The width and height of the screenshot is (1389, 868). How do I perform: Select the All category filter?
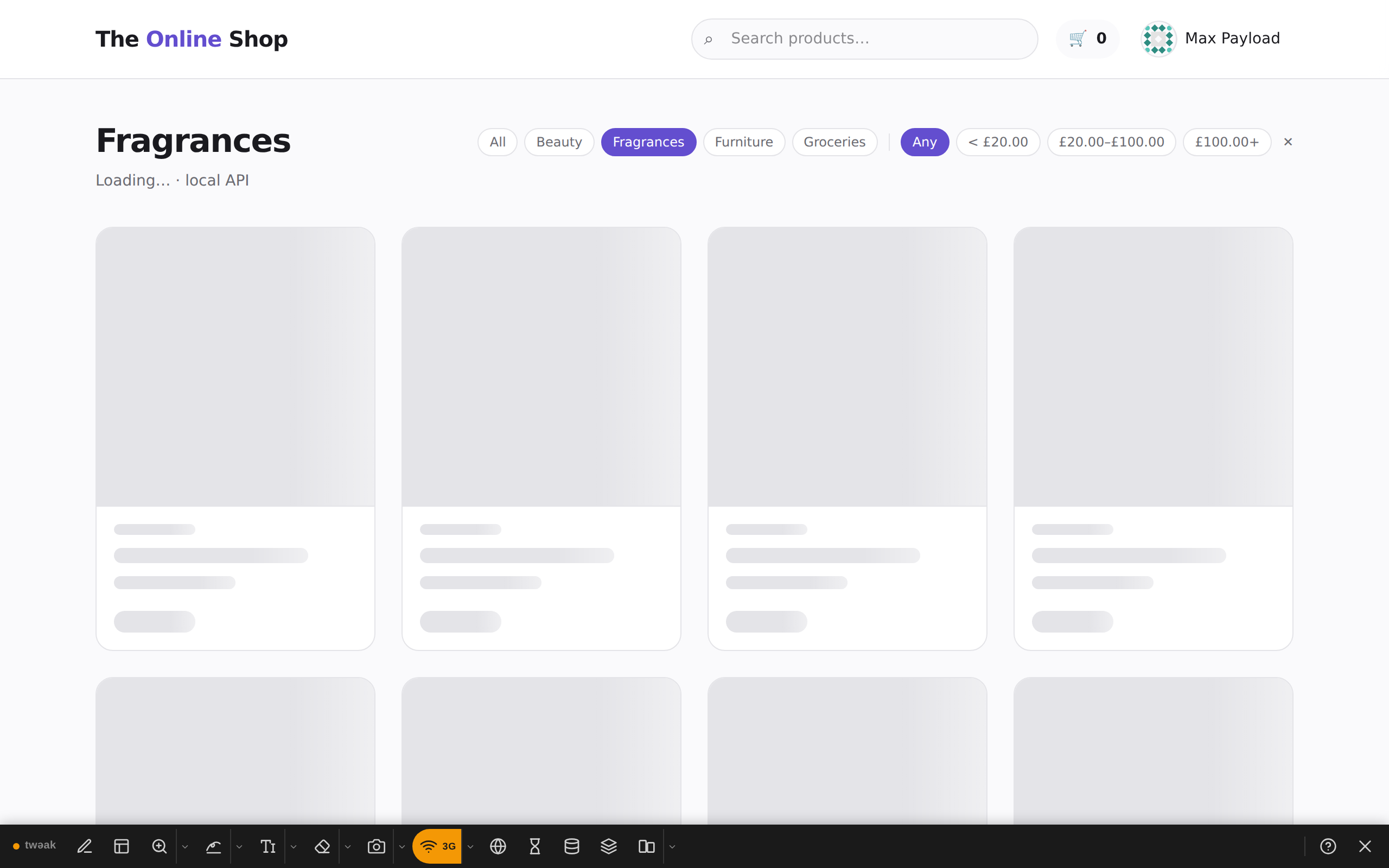coord(498,142)
